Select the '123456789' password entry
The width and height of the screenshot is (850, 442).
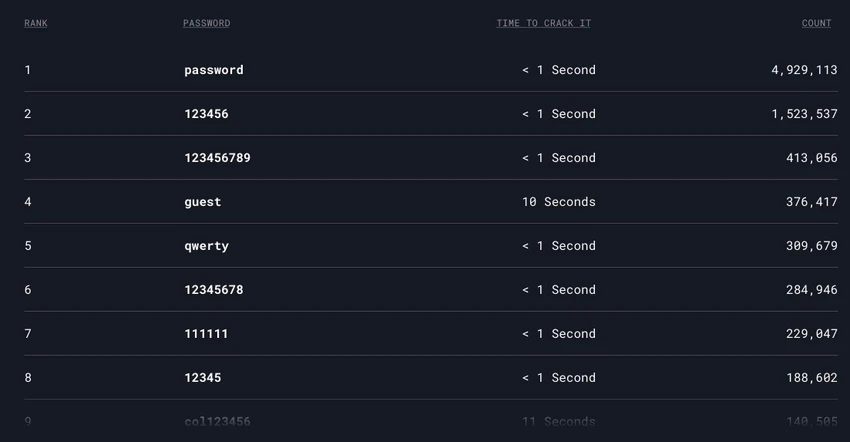(217, 158)
